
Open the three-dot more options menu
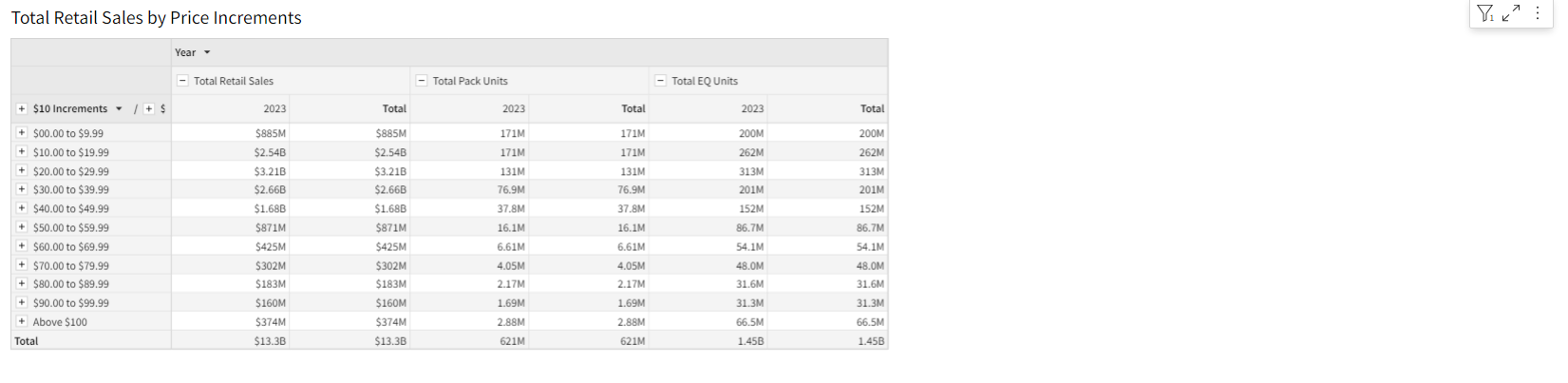(x=1538, y=13)
